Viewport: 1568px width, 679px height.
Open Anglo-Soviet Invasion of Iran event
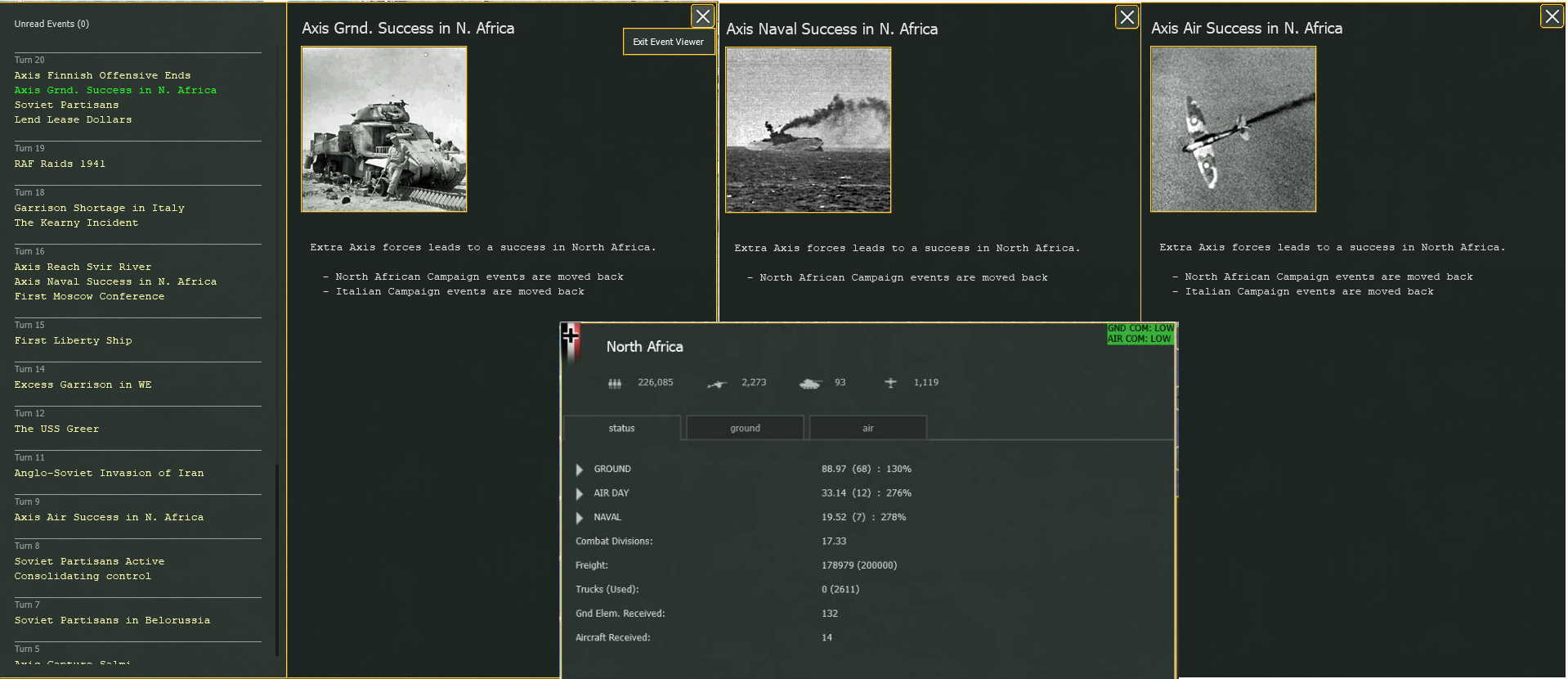pyautogui.click(x=109, y=473)
